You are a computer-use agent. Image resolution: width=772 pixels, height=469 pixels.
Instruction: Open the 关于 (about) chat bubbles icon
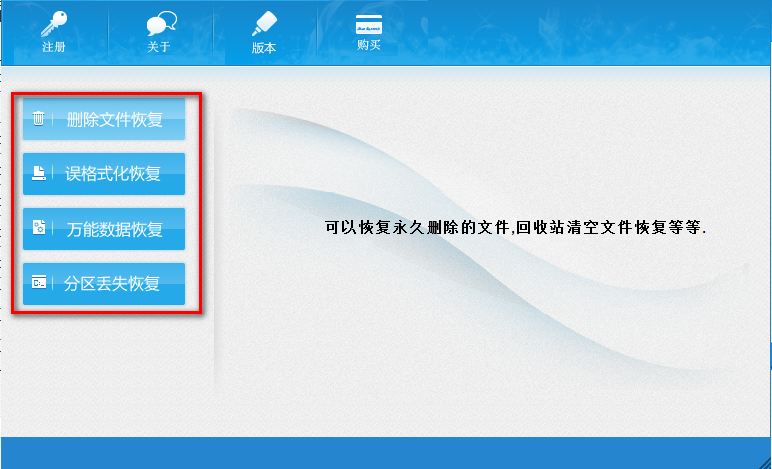tap(161, 24)
